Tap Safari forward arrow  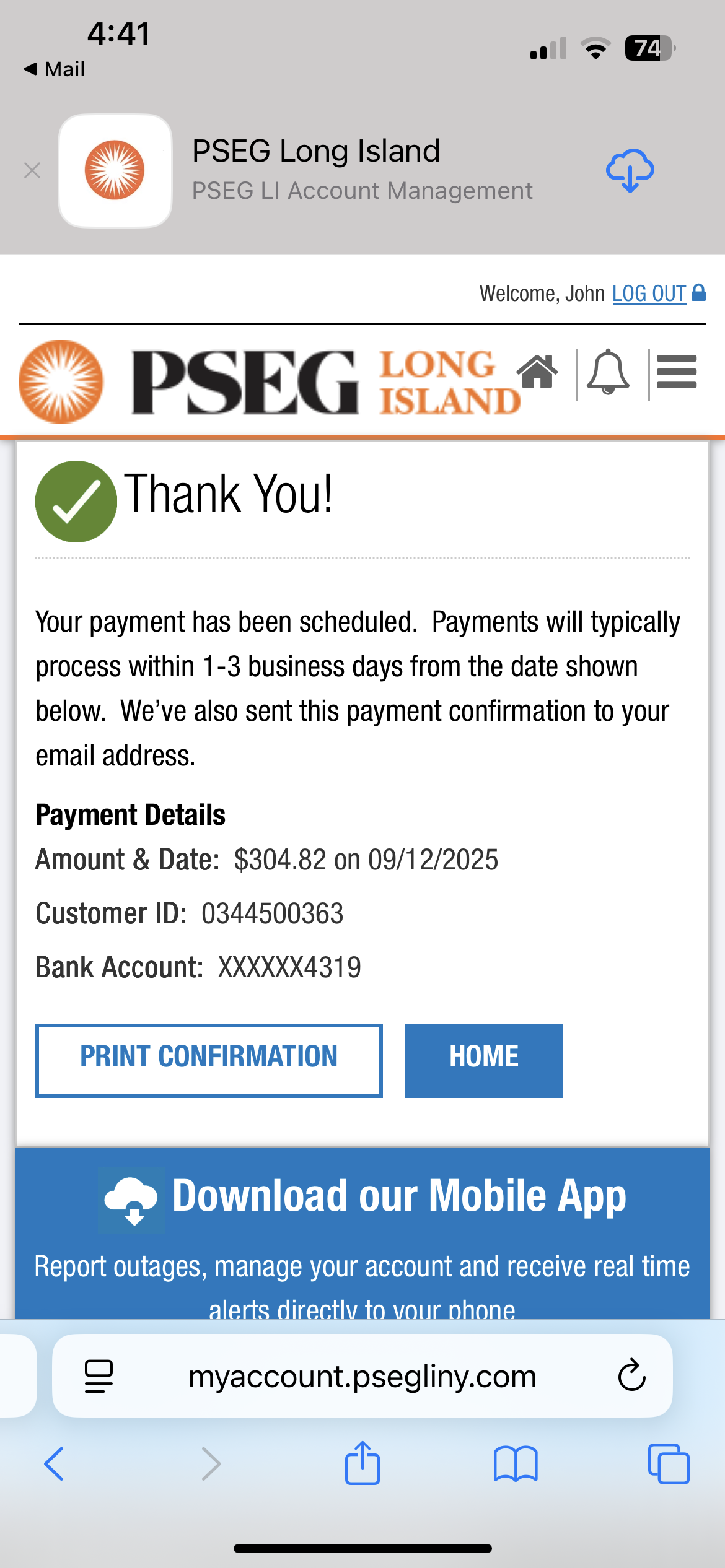point(211,1464)
